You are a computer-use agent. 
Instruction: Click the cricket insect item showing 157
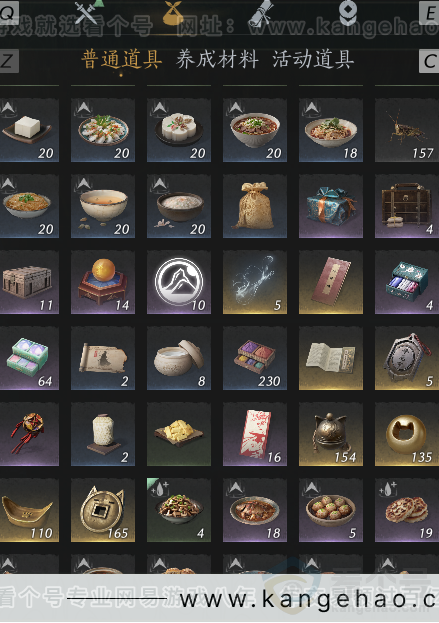[407, 130]
